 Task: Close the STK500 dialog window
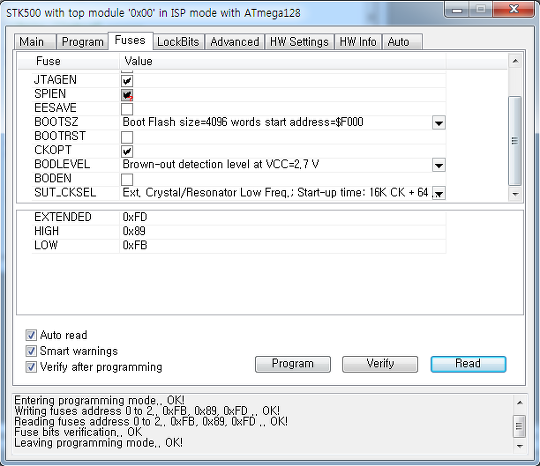513,9
